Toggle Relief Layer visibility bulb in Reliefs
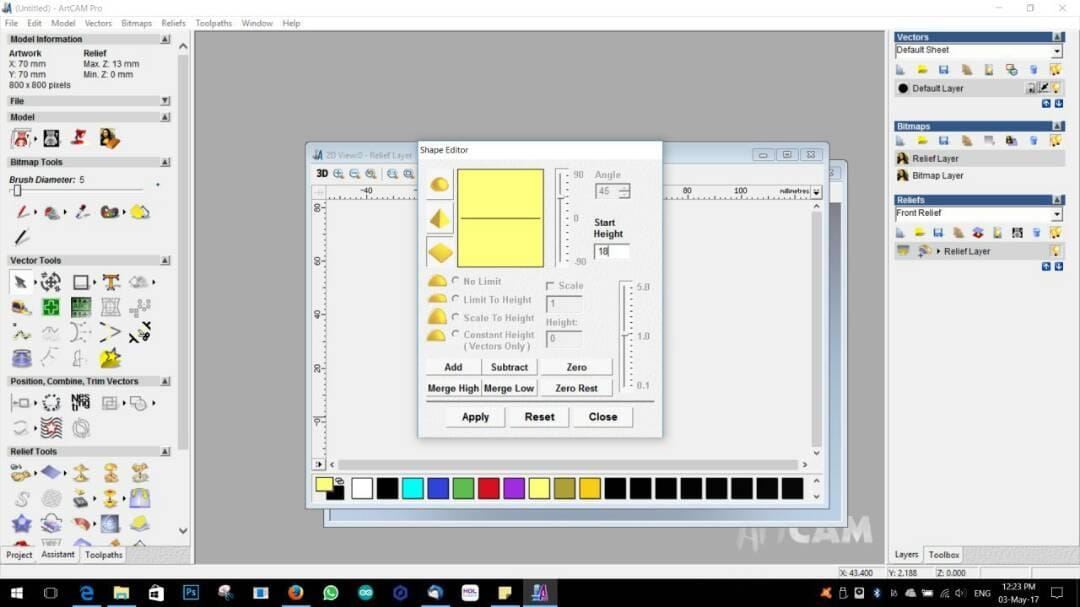The width and height of the screenshot is (1080, 607). click(x=1055, y=251)
